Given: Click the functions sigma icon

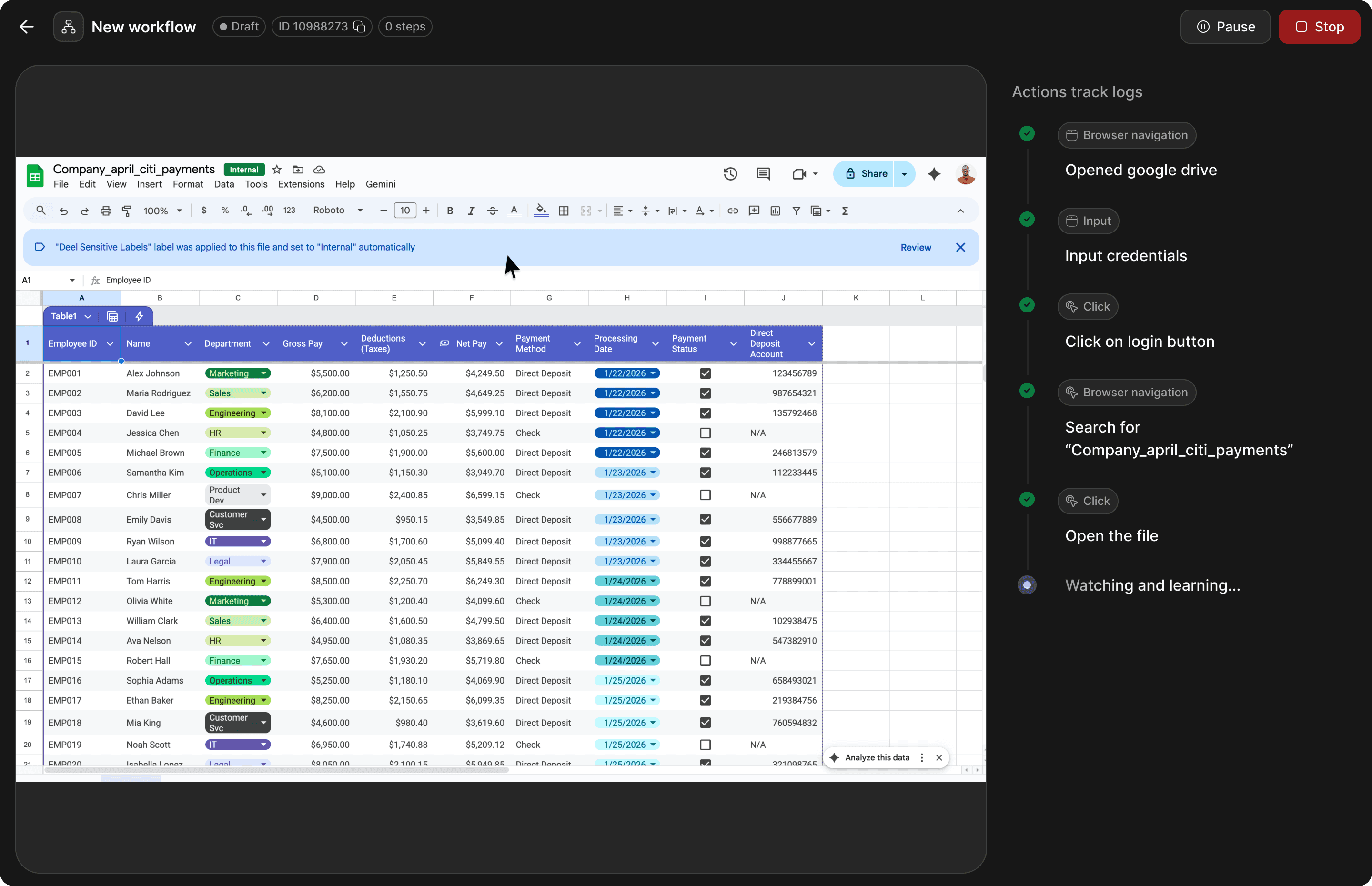Looking at the screenshot, I should [845, 211].
